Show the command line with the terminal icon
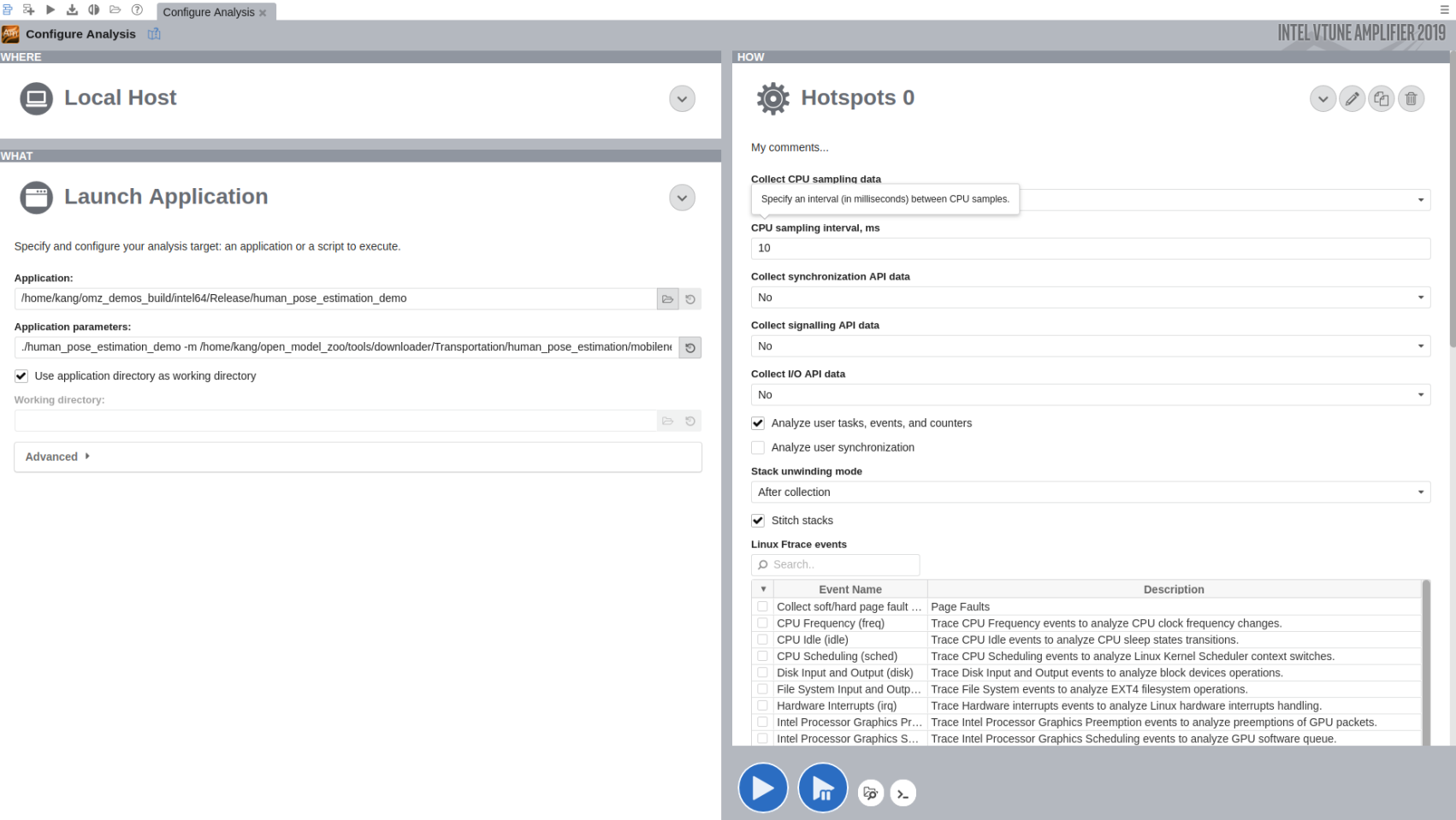 point(903,793)
